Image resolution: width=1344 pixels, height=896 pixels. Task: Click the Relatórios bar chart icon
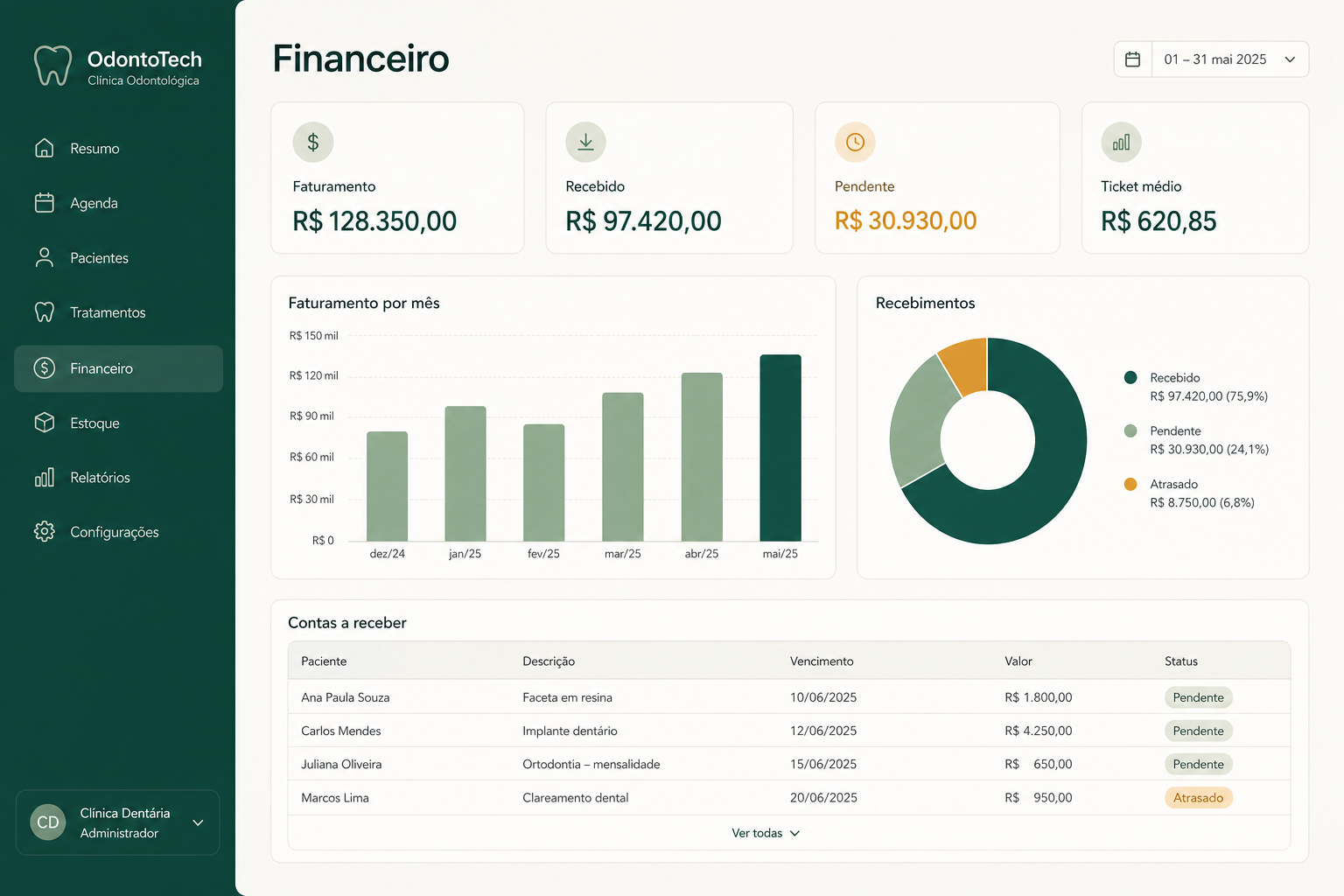(x=45, y=477)
